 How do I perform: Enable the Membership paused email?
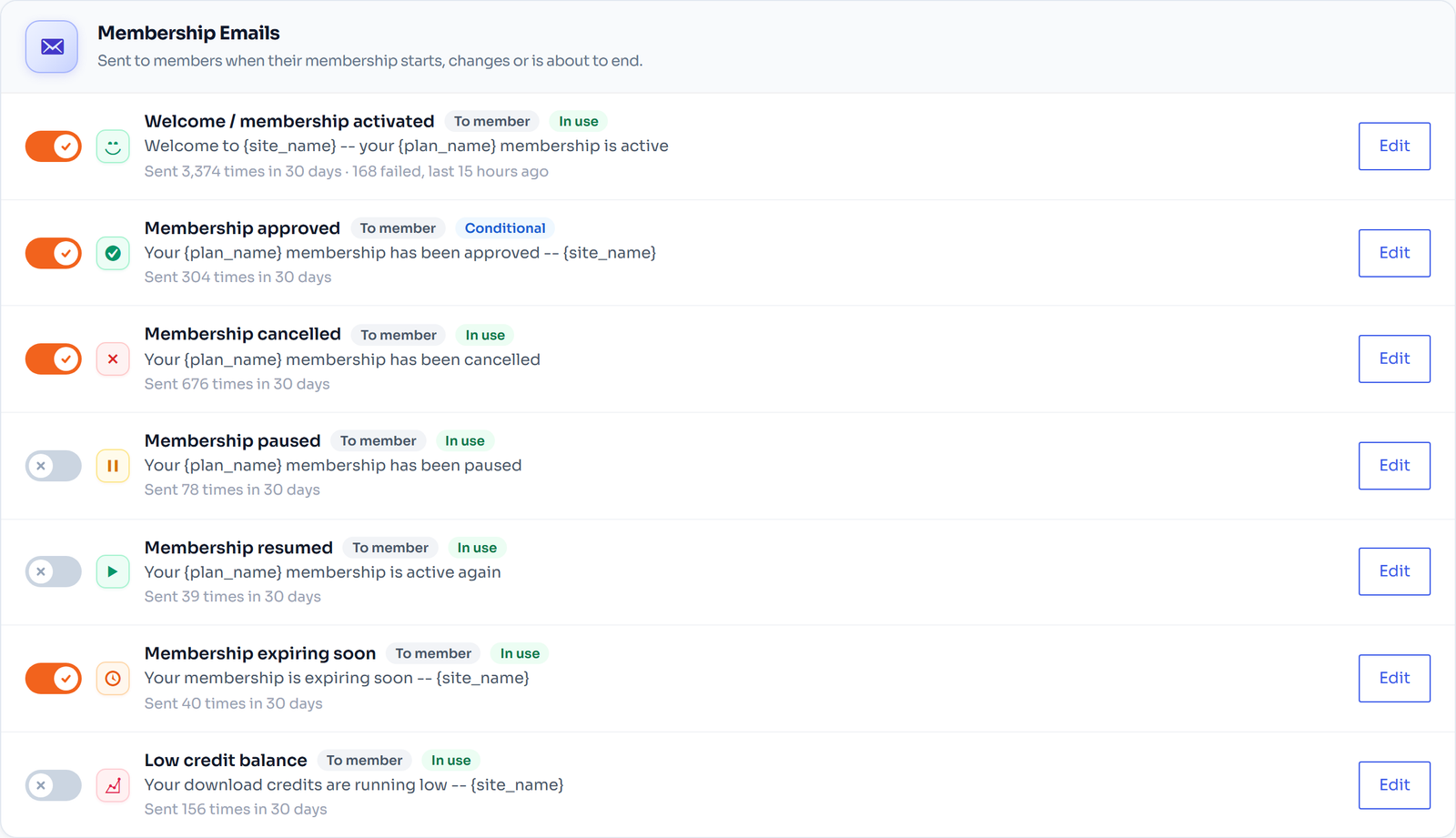point(54,466)
